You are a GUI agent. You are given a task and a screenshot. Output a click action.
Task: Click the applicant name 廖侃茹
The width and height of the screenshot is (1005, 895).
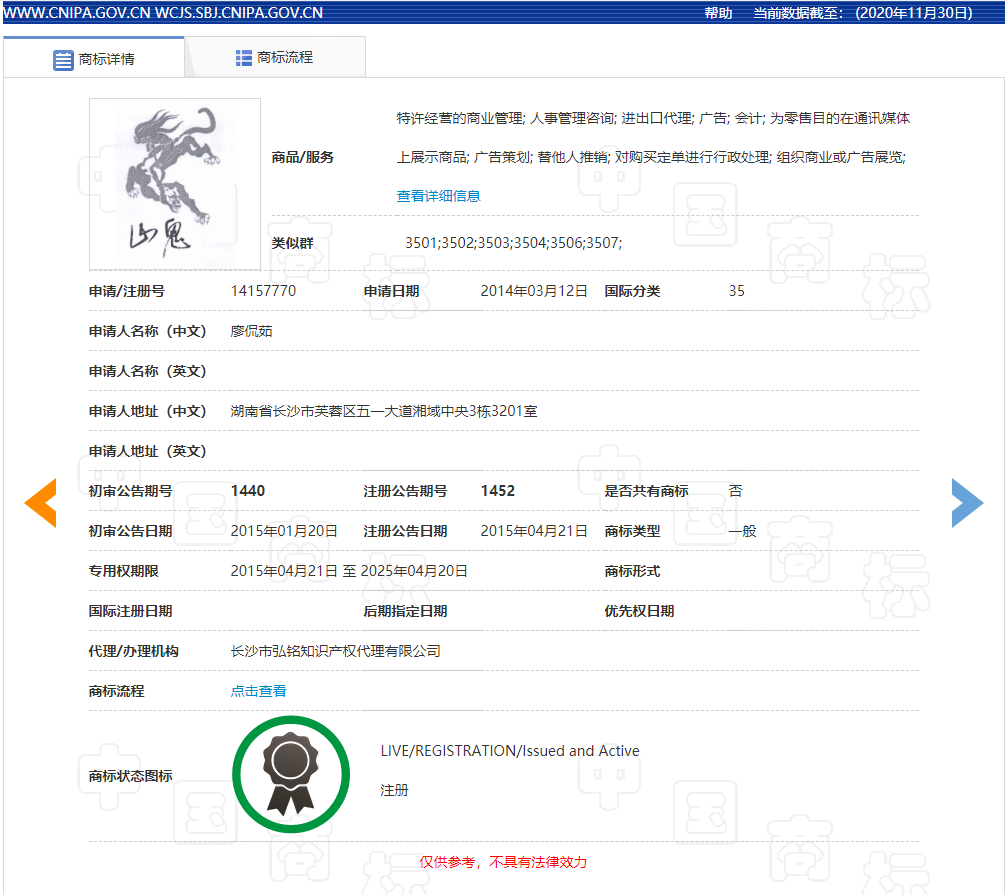tap(251, 331)
